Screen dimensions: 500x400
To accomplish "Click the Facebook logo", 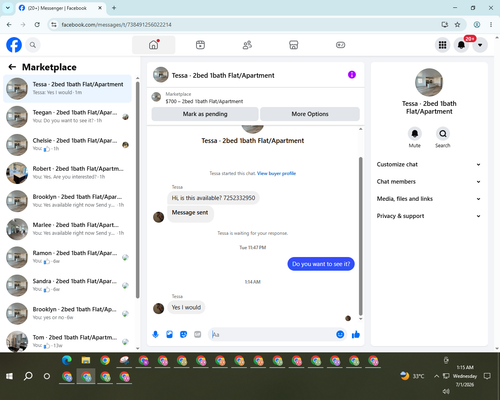I will [14, 45].
